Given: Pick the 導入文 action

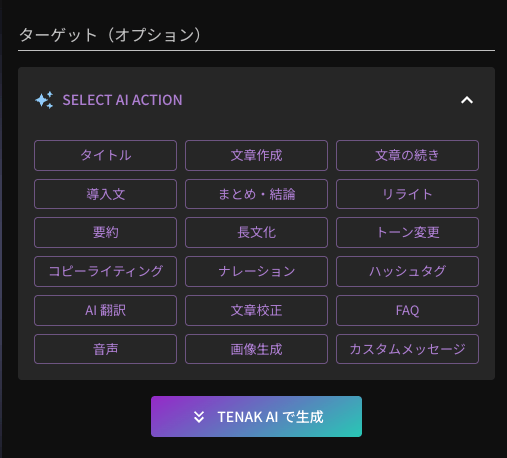Looking at the screenshot, I should [105, 194].
